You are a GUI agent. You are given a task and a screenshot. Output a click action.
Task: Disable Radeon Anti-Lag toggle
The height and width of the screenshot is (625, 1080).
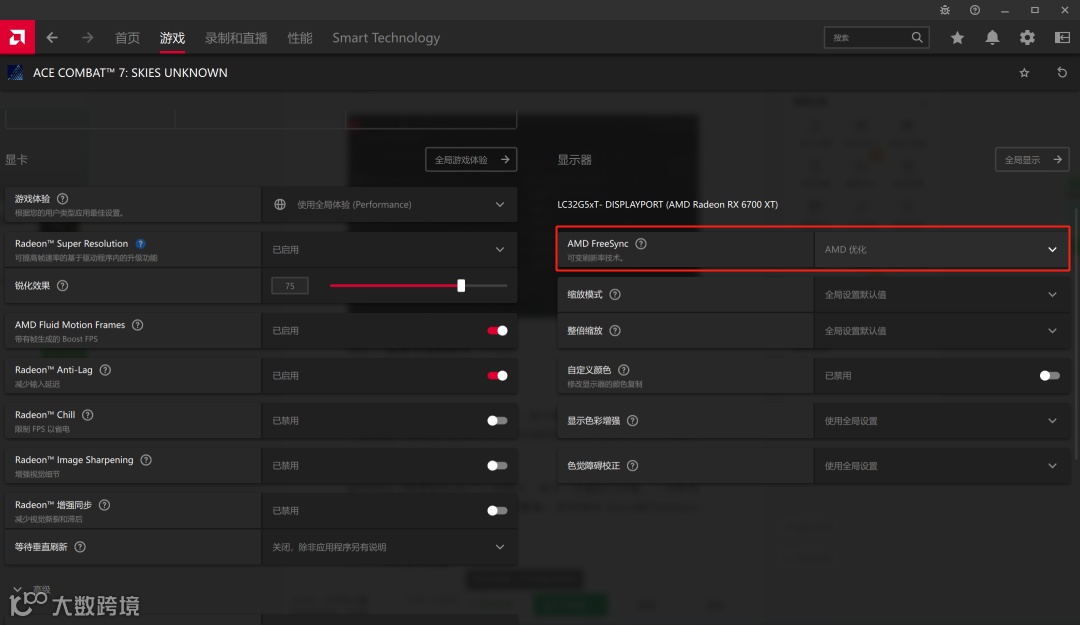pyautogui.click(x=497, y=376)
